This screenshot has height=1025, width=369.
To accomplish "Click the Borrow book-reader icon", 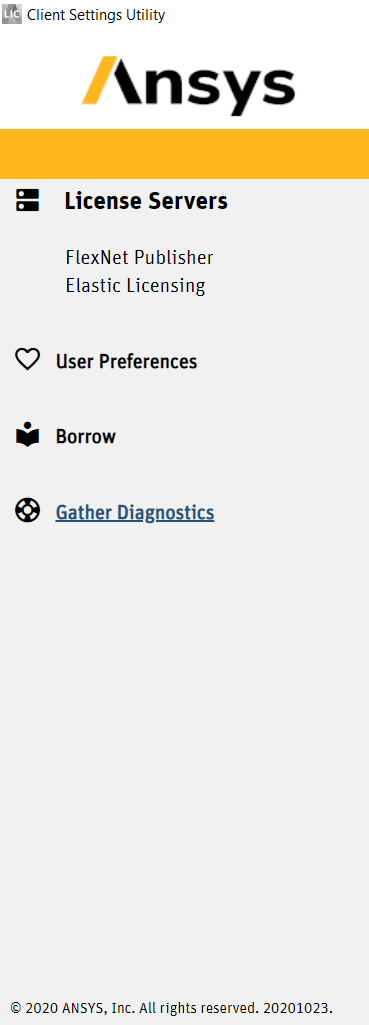I will [27, 435].
